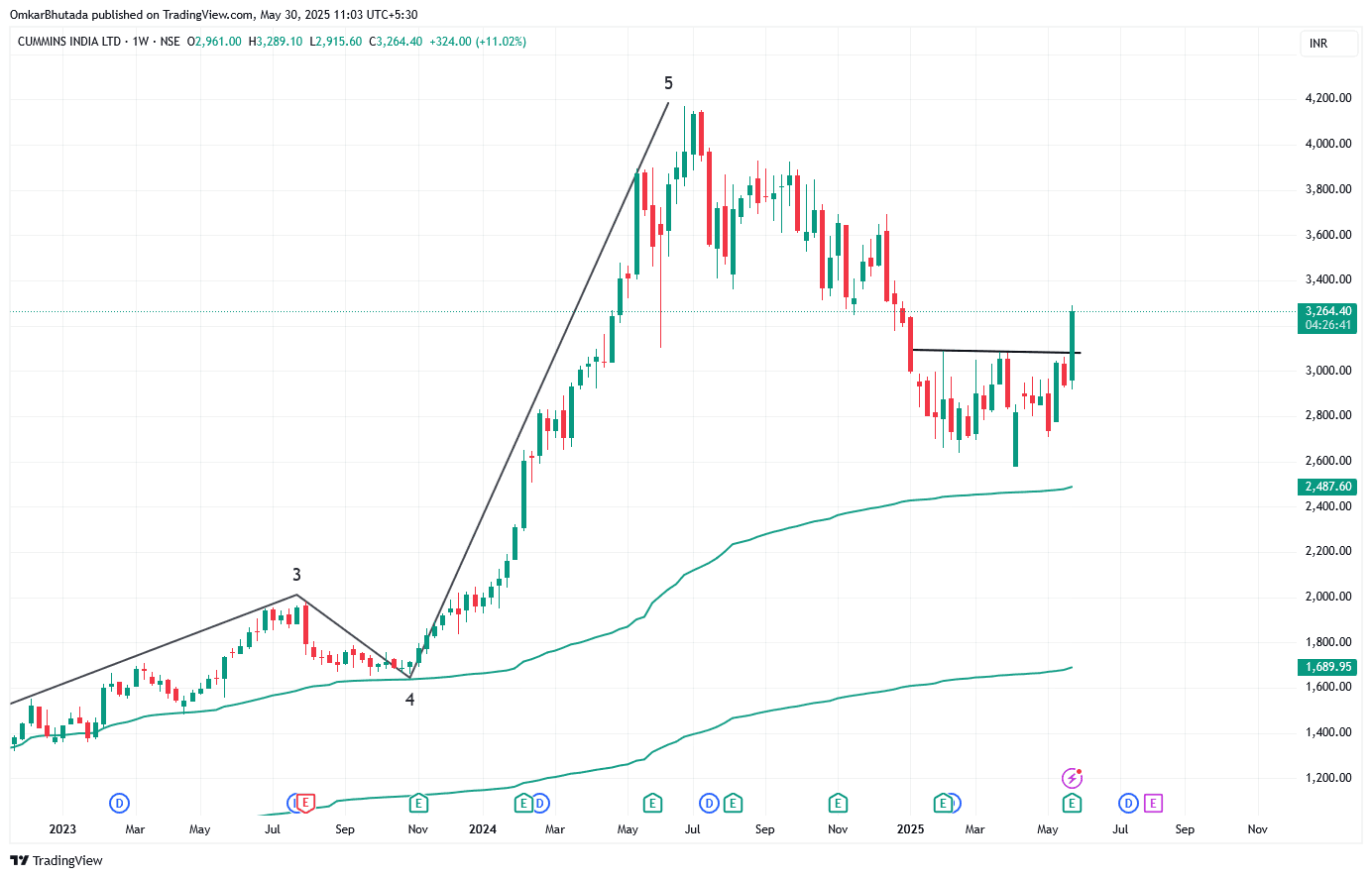The width and height of the screenshot is (1372, 878).
Task: Click the OmkarBhutada published header text
Action: pos(213,15)
